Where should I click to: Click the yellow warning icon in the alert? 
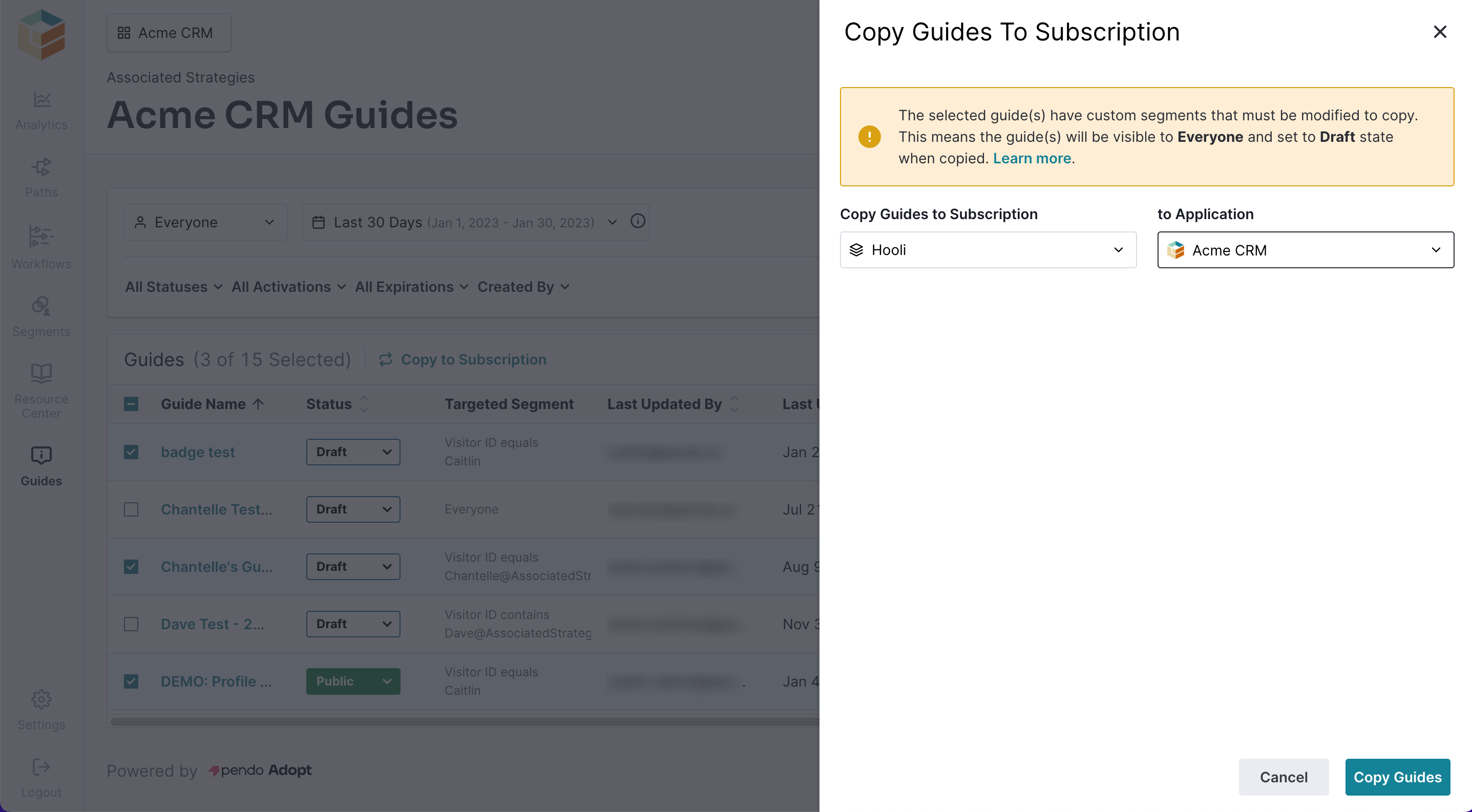pos(869,137)
